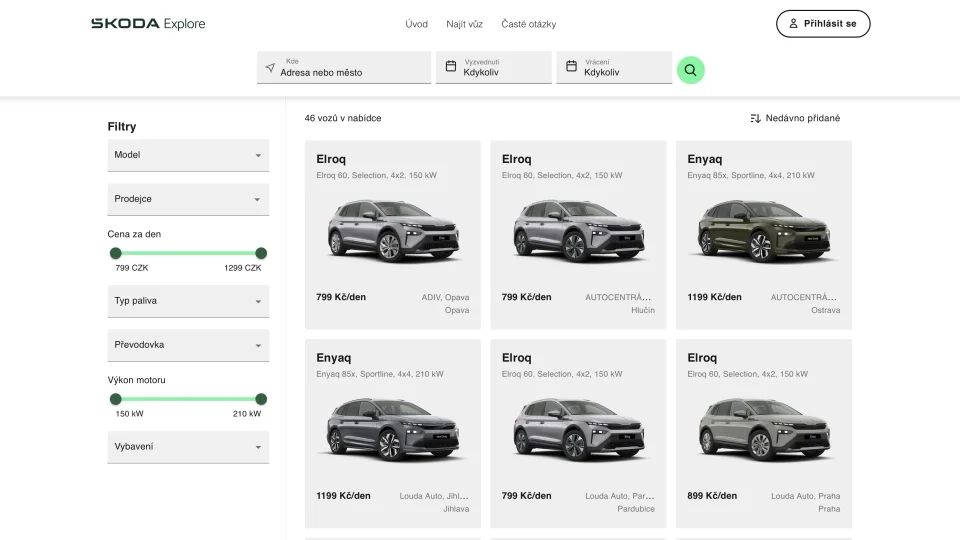Viewport: 960px width, 540px height.
Task: Open the Vybavení filter dropdown
Action: coord(188,447)
